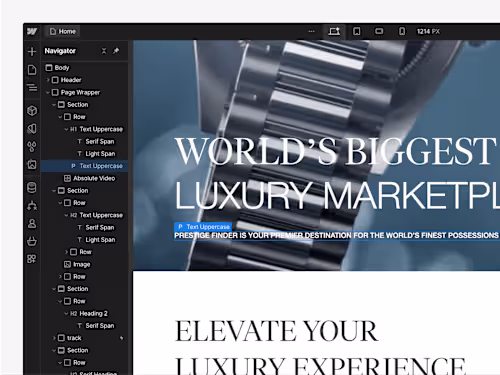Viewport: 500px width, 375px height.
Task: Click the Webflow logo menu
Action: point(32,31)
